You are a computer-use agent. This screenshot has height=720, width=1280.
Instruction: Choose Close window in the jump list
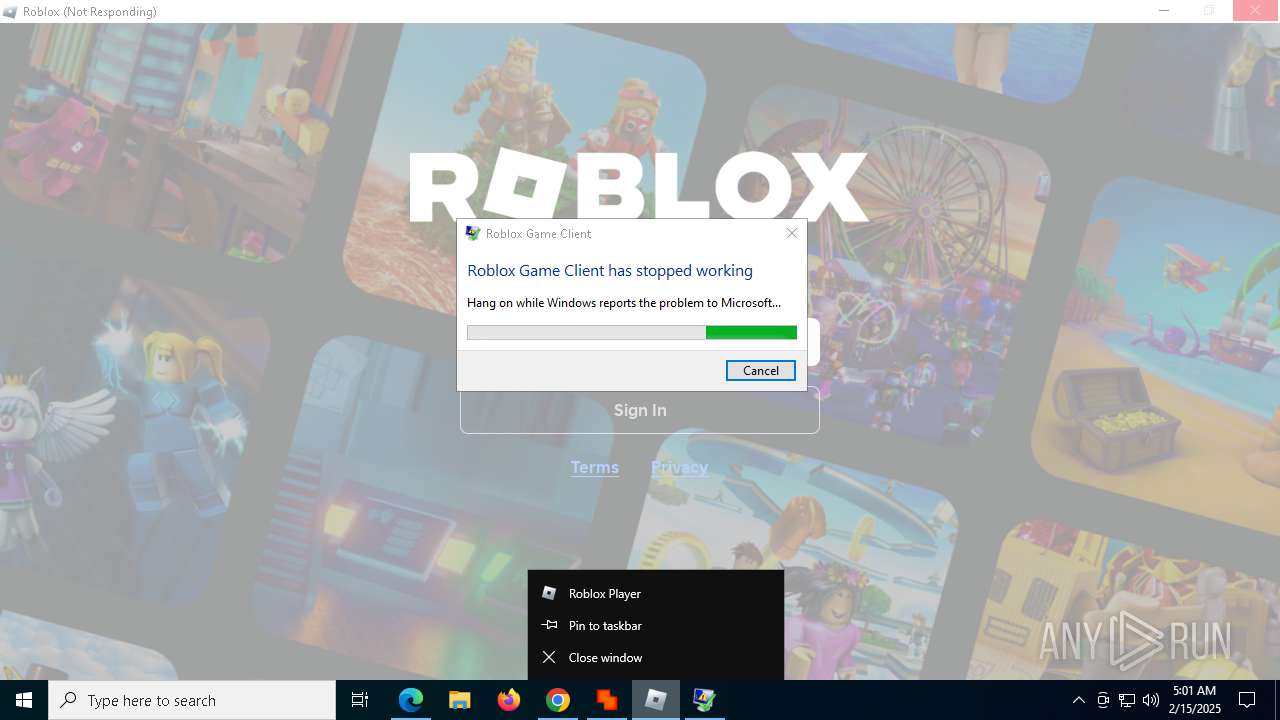coord(656,657)
